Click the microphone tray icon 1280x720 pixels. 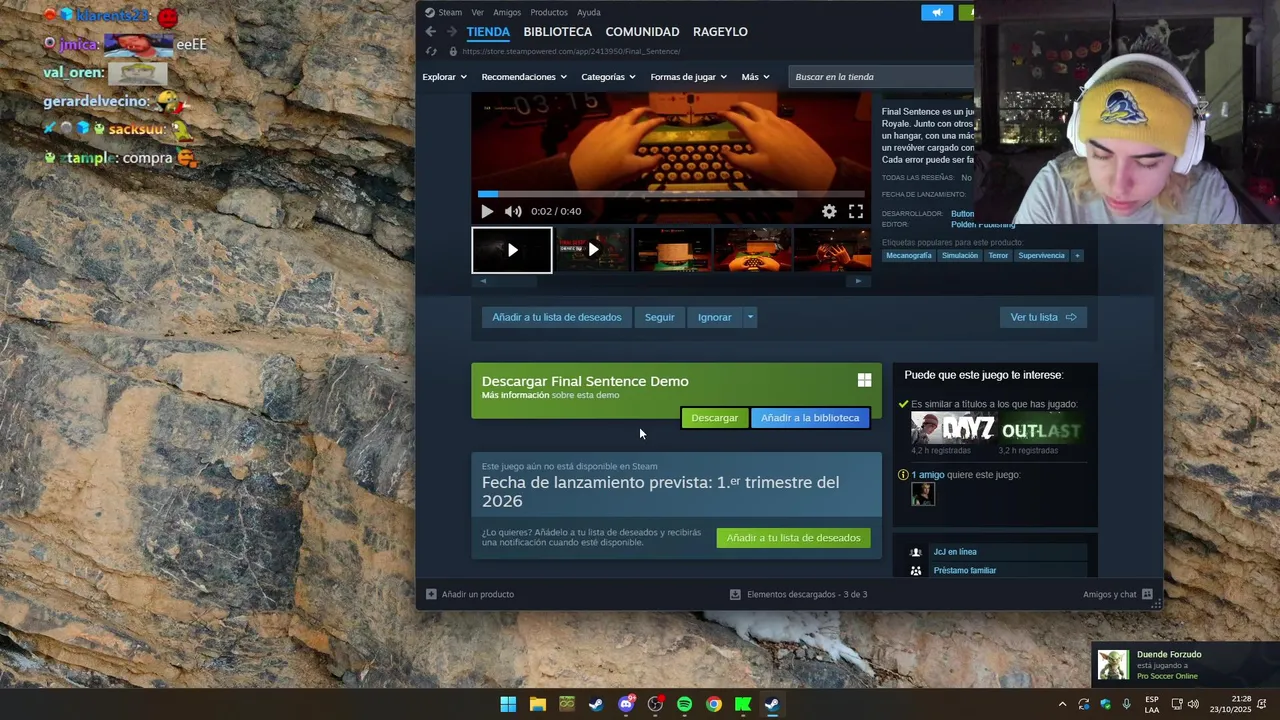pos(1126,704)
